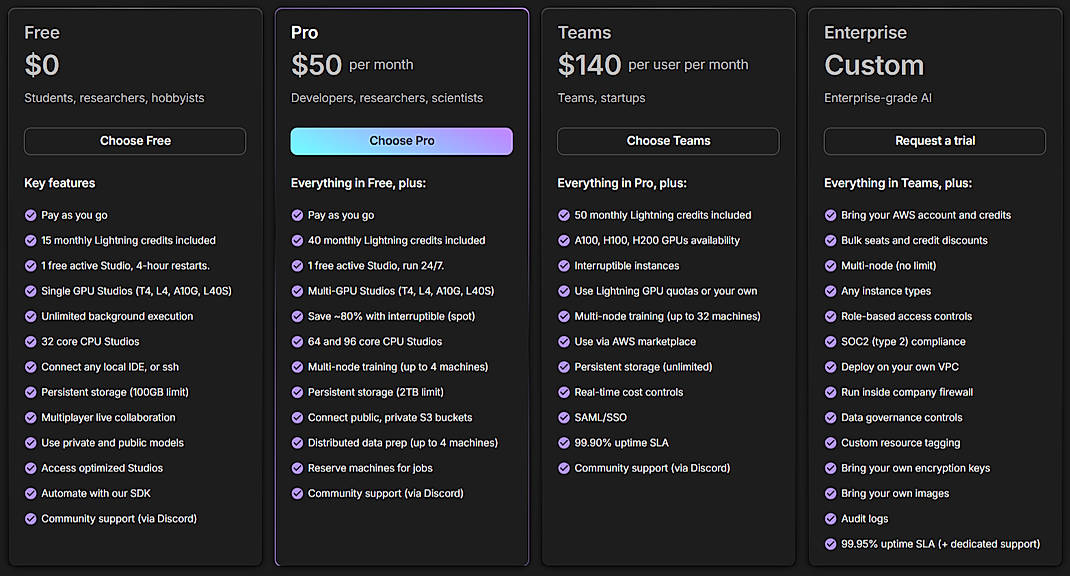The width and height of the screenshot is (1070, 576).
Task: Select the Choose Teams button
Action: click(x=668, y=141)
